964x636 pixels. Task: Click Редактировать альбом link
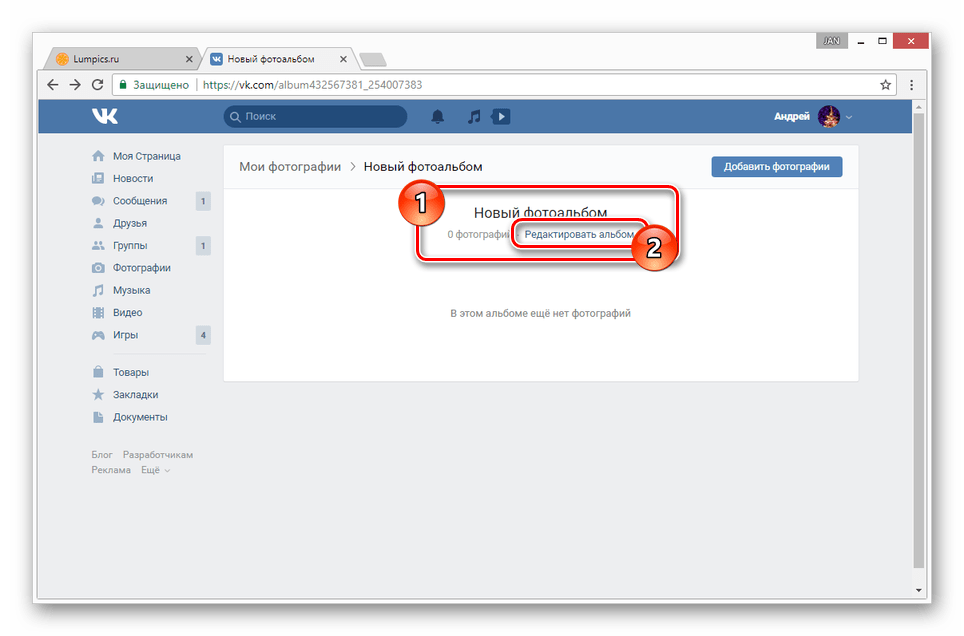pyautogui.click(x=579, y=234)
